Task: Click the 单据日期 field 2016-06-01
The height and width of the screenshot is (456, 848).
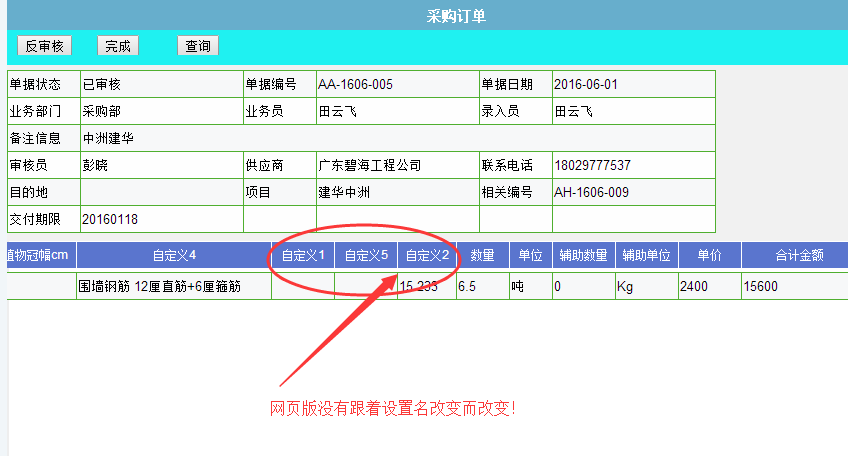Action: click(x=586, y=84)
